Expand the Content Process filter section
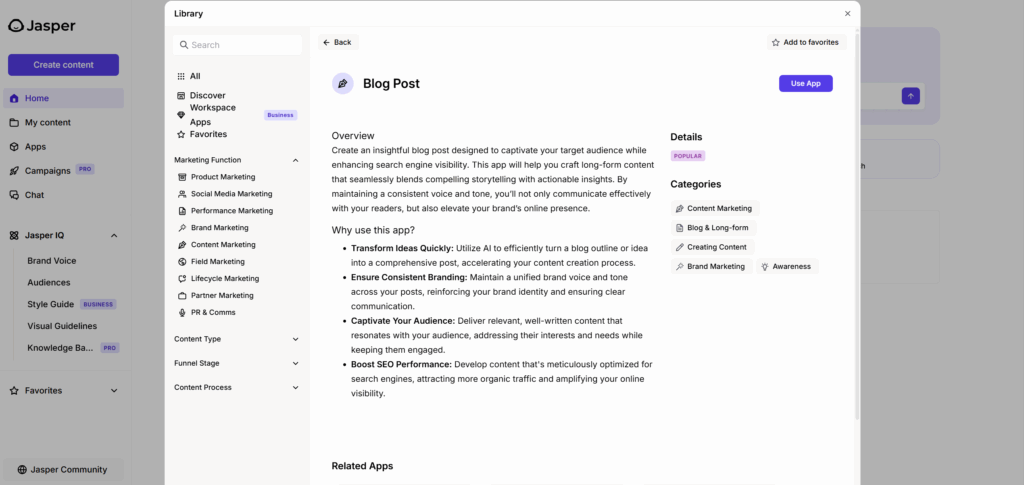 pyautogui.click(x=295, y=387)
